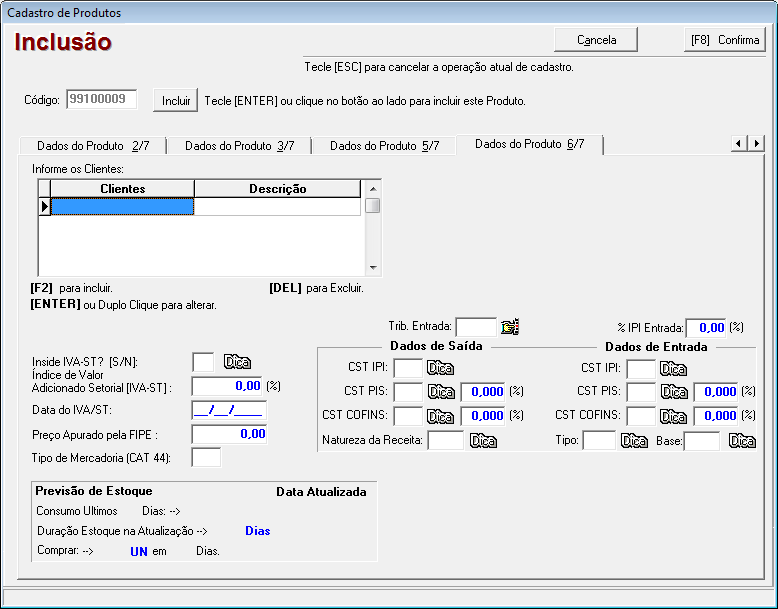Click the lookup icon beside Trib. Entrada
This screenshot has height=609, width=778.
tap(510, 327)
